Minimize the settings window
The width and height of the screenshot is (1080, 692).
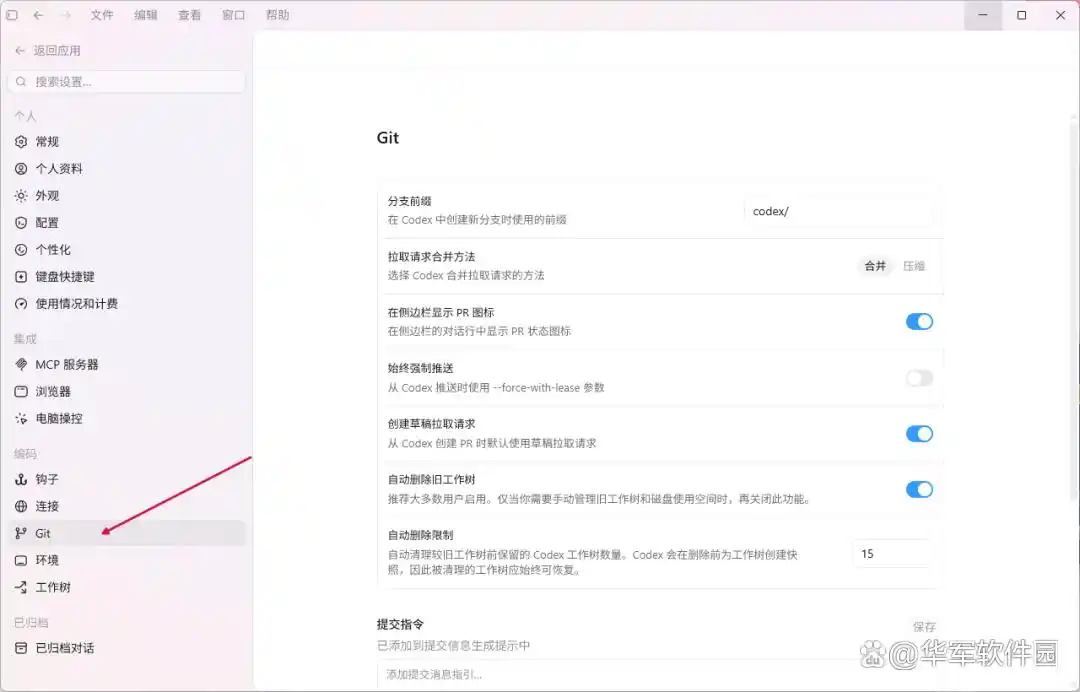(983, 14)
